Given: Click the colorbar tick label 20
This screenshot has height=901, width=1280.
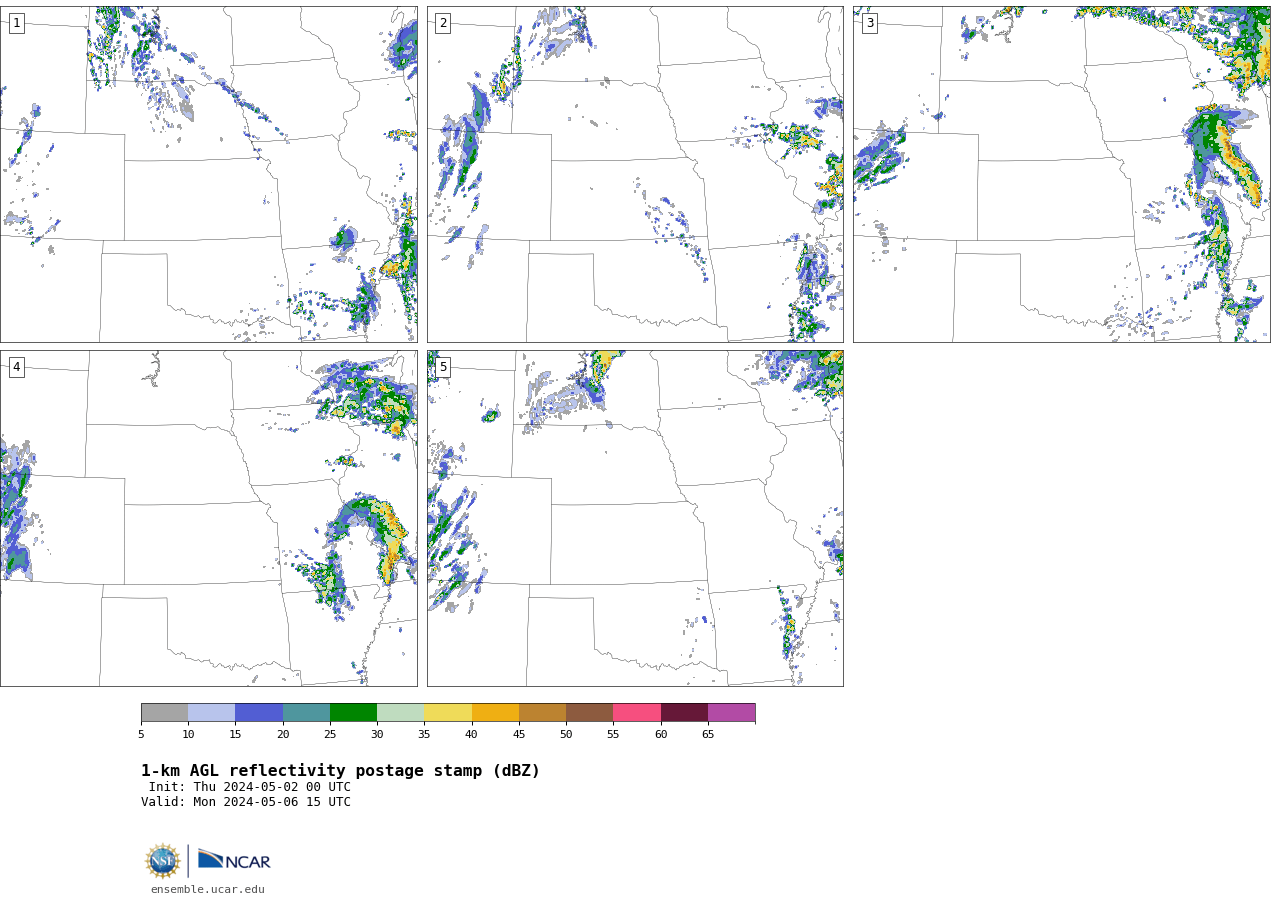Looking at the screenshot, I should tap(283, 735).
